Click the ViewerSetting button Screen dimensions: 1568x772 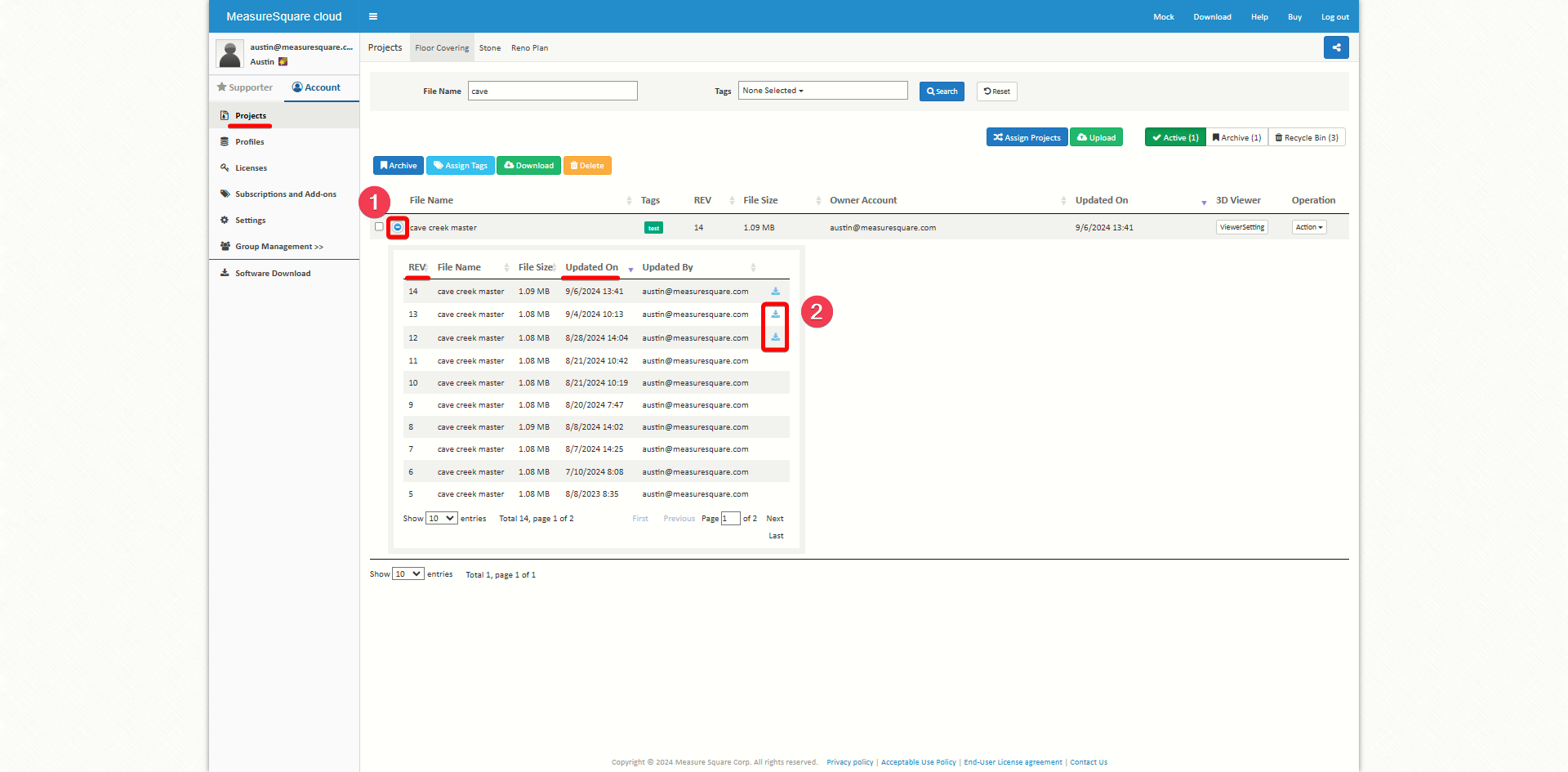click(x=1241, y=227)
